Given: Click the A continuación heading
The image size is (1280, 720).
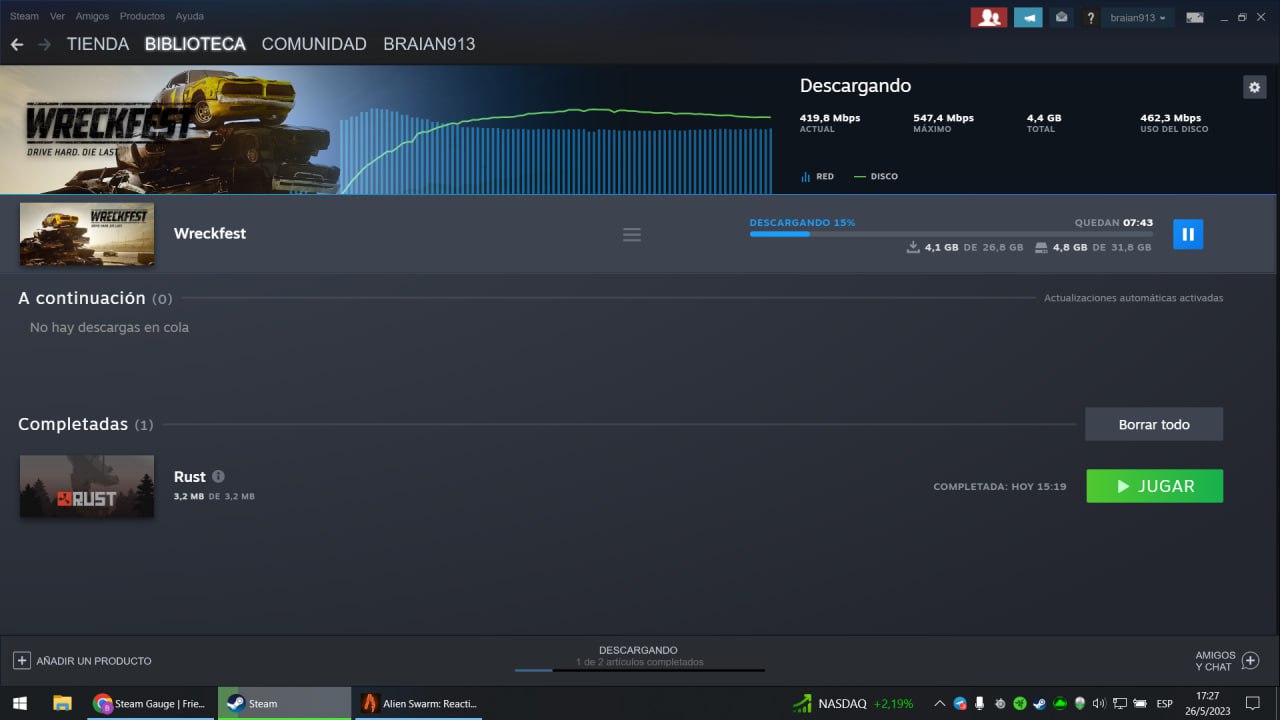Looking at the screenshot, I should click(x=82, y=298).
